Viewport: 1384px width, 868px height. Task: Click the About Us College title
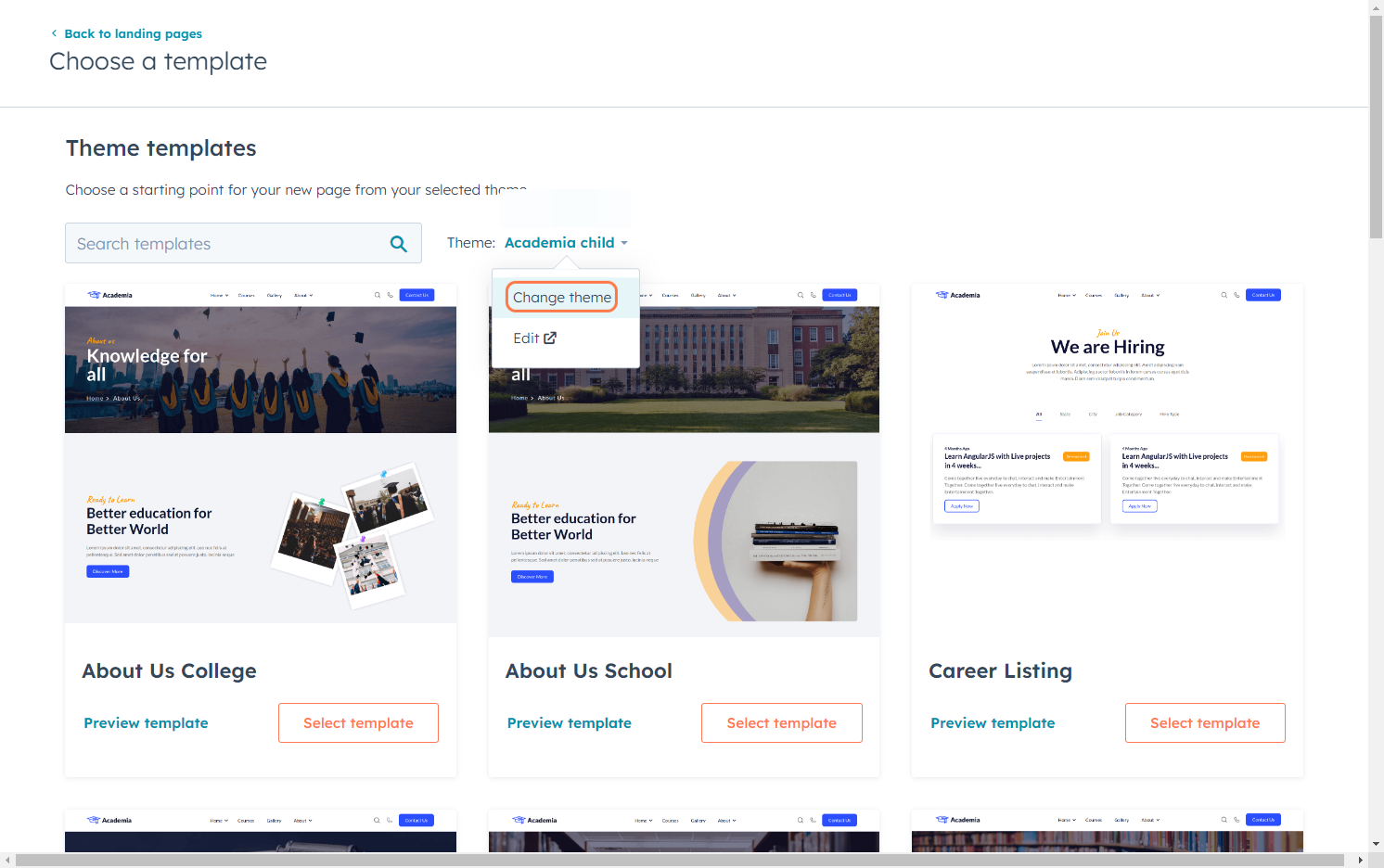(x=169, y=671)
